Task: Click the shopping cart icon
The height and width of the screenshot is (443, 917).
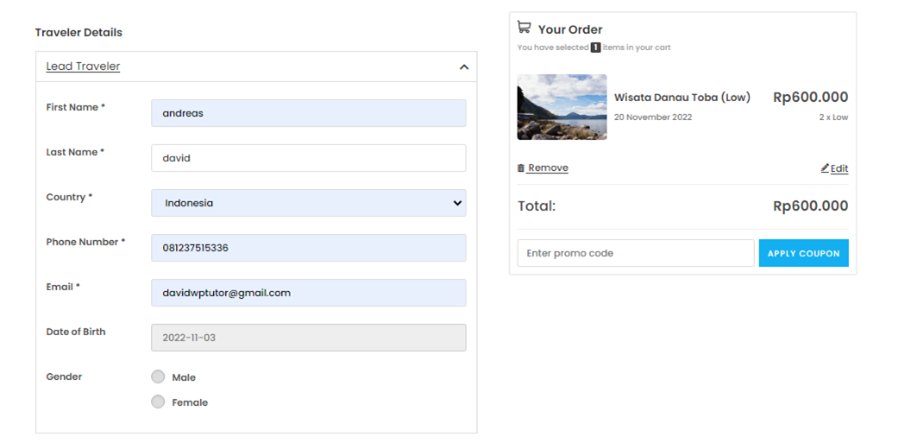Action: click(x=524, y=28)
